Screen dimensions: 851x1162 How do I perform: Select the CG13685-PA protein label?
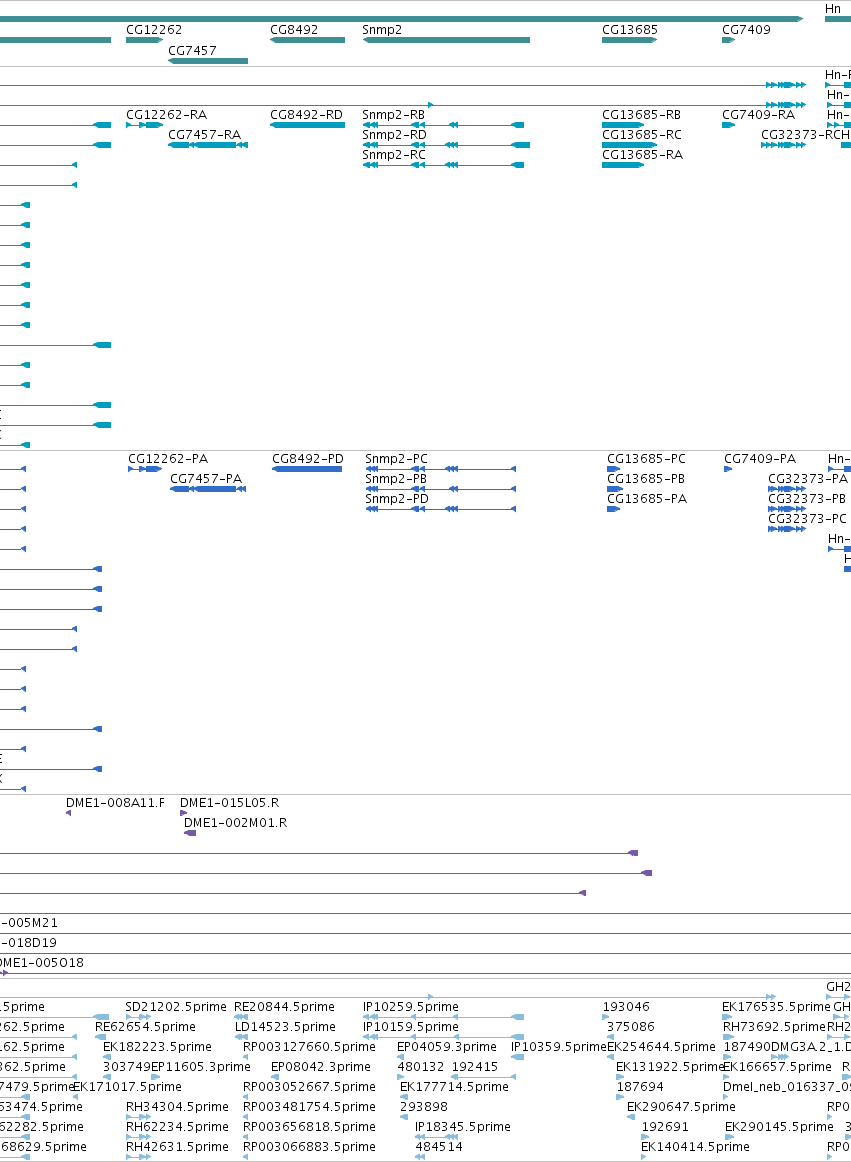click(x=647, y=499)
